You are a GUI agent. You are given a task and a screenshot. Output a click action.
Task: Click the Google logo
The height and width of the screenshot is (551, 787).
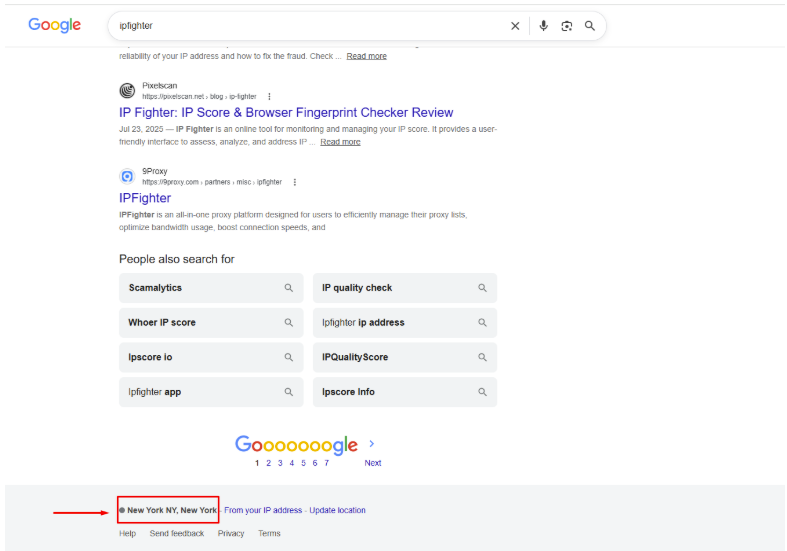54,25
